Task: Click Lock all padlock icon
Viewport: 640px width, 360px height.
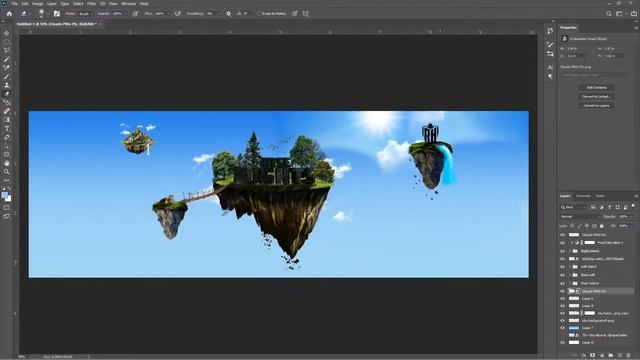Action: [602, 226]
